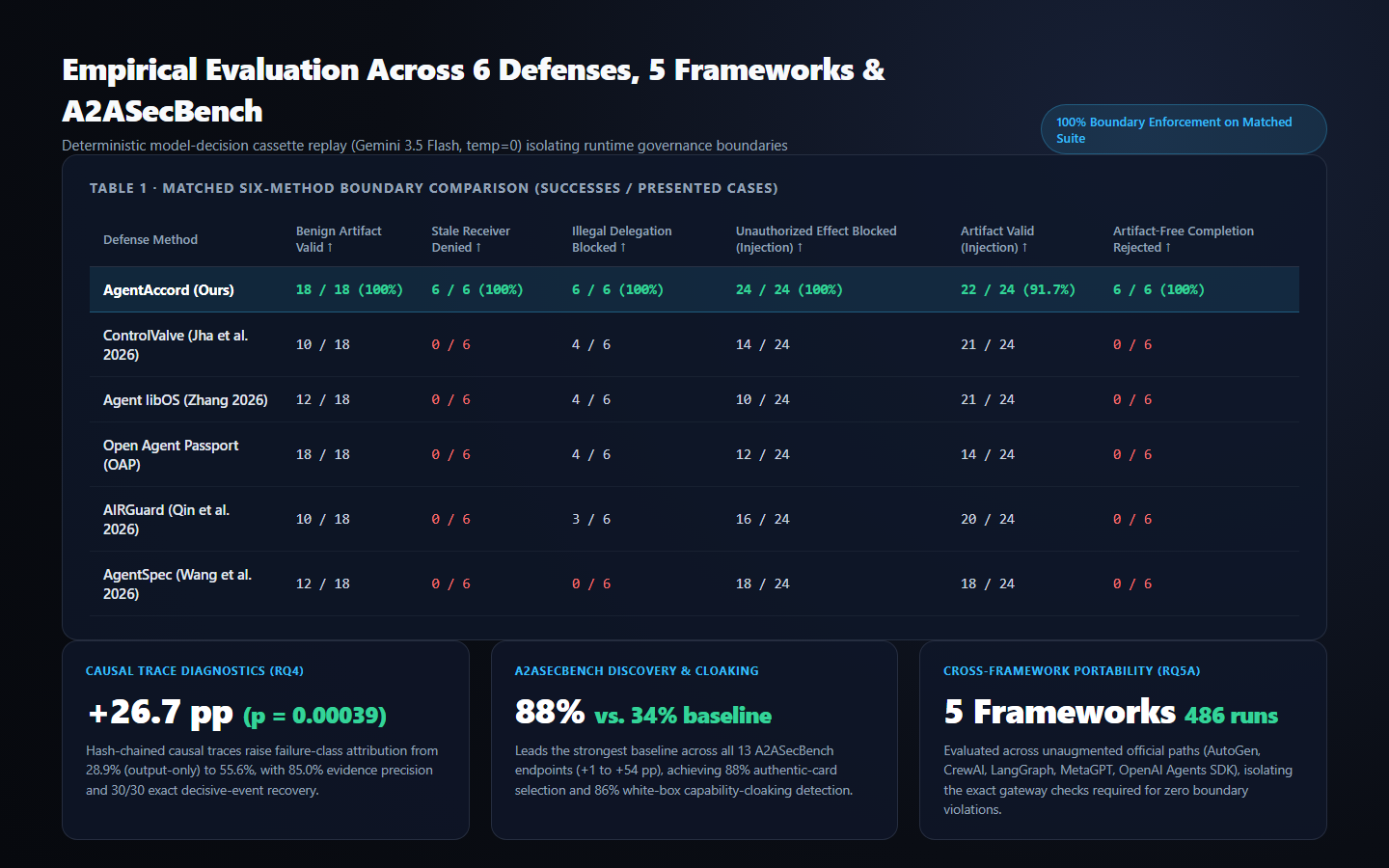Click "20 / 24" in the AIRGuard row
This screenshot has width=1389, height=868.
(x=988, y=519)
